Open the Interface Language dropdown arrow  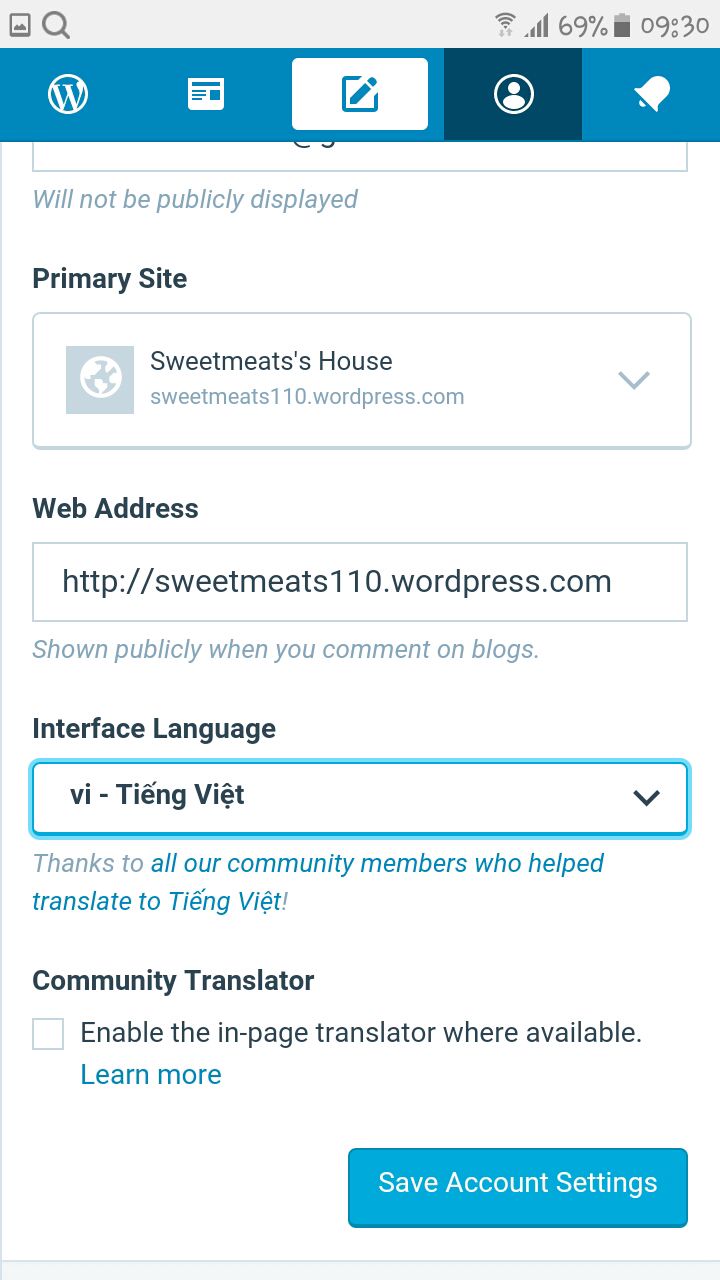647,797
